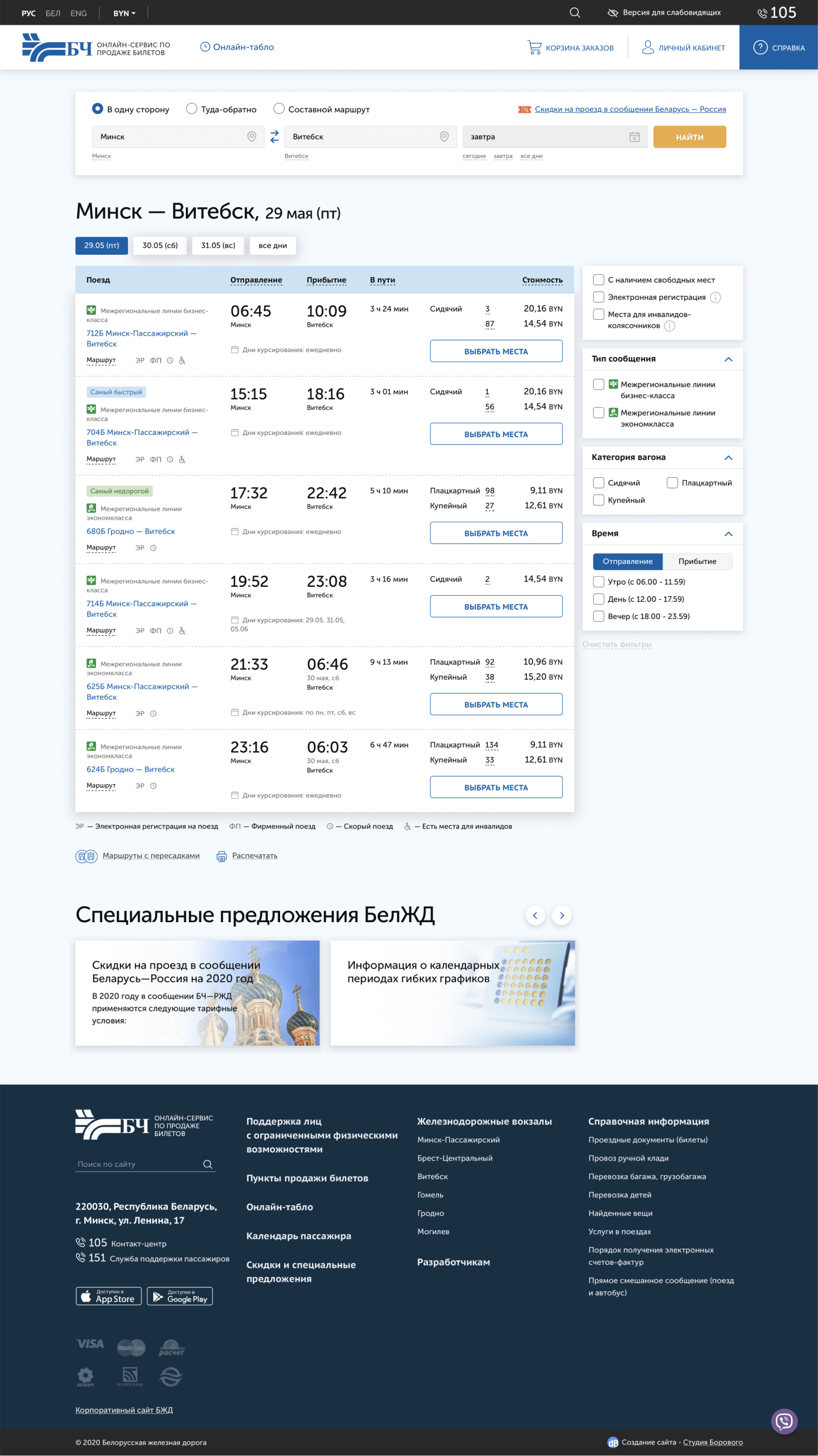Select Отправление time filter tab

[x=627, y=561]
